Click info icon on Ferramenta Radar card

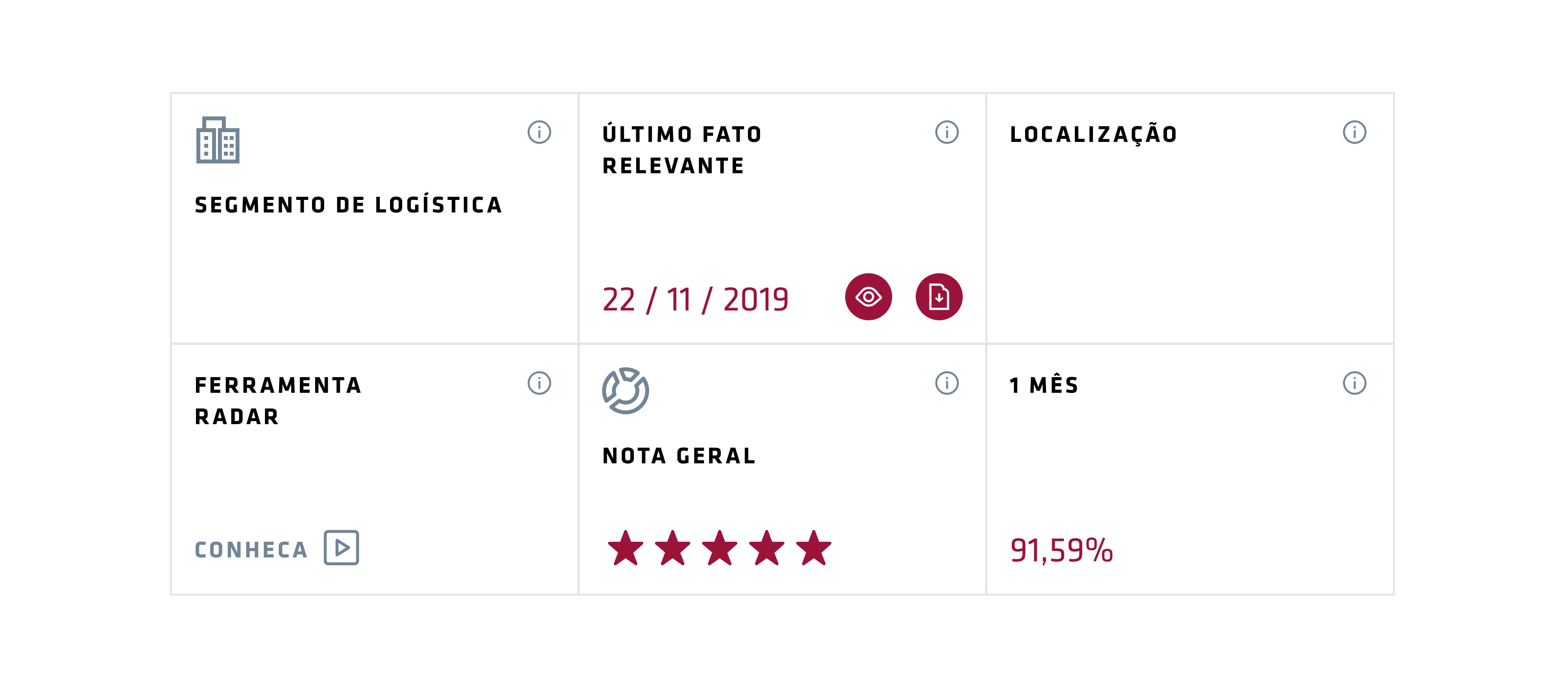[x=539, y=383]
